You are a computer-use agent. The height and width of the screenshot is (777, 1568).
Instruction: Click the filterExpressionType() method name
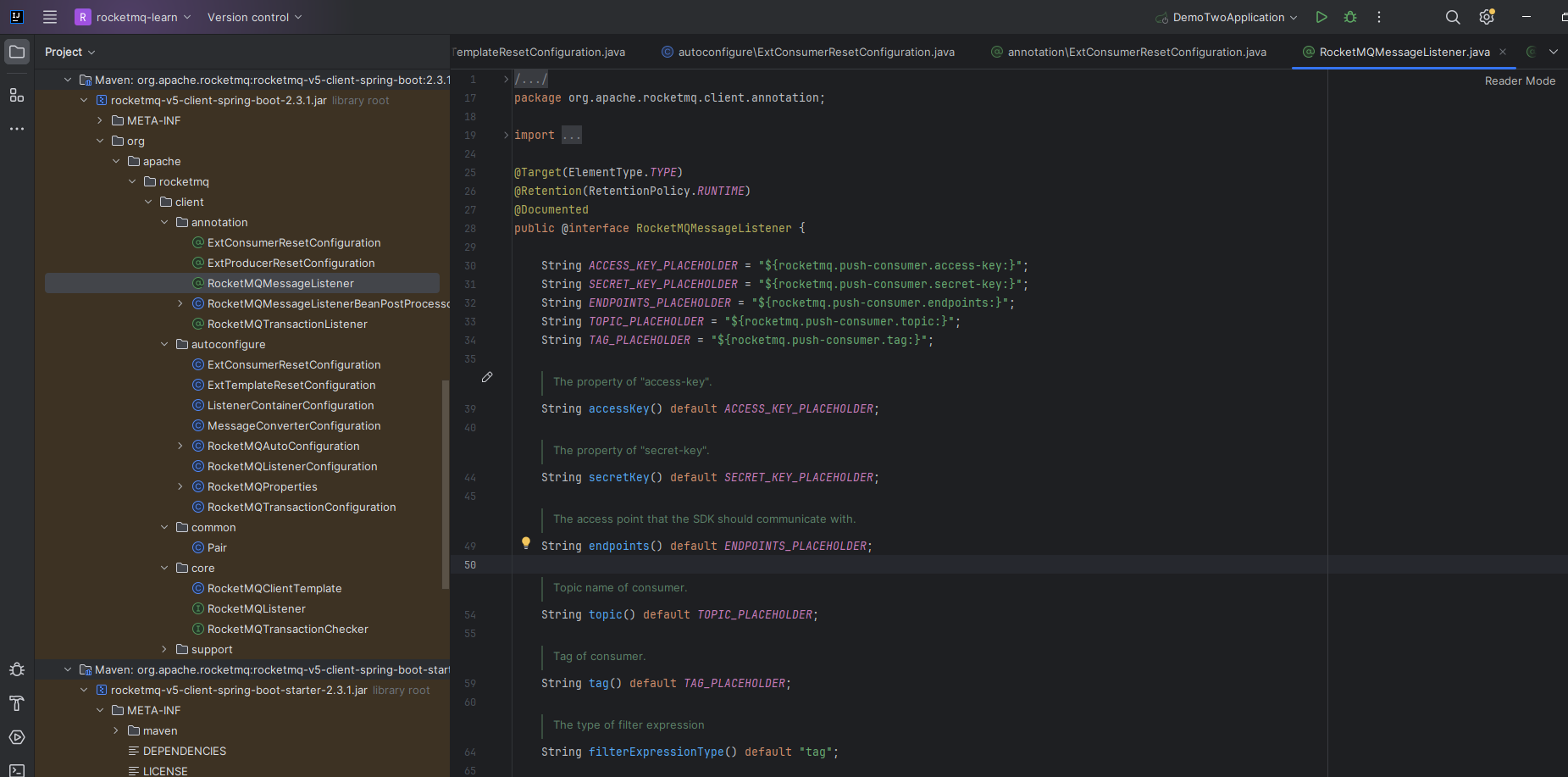pyautogui.click(x=656, y=752)
